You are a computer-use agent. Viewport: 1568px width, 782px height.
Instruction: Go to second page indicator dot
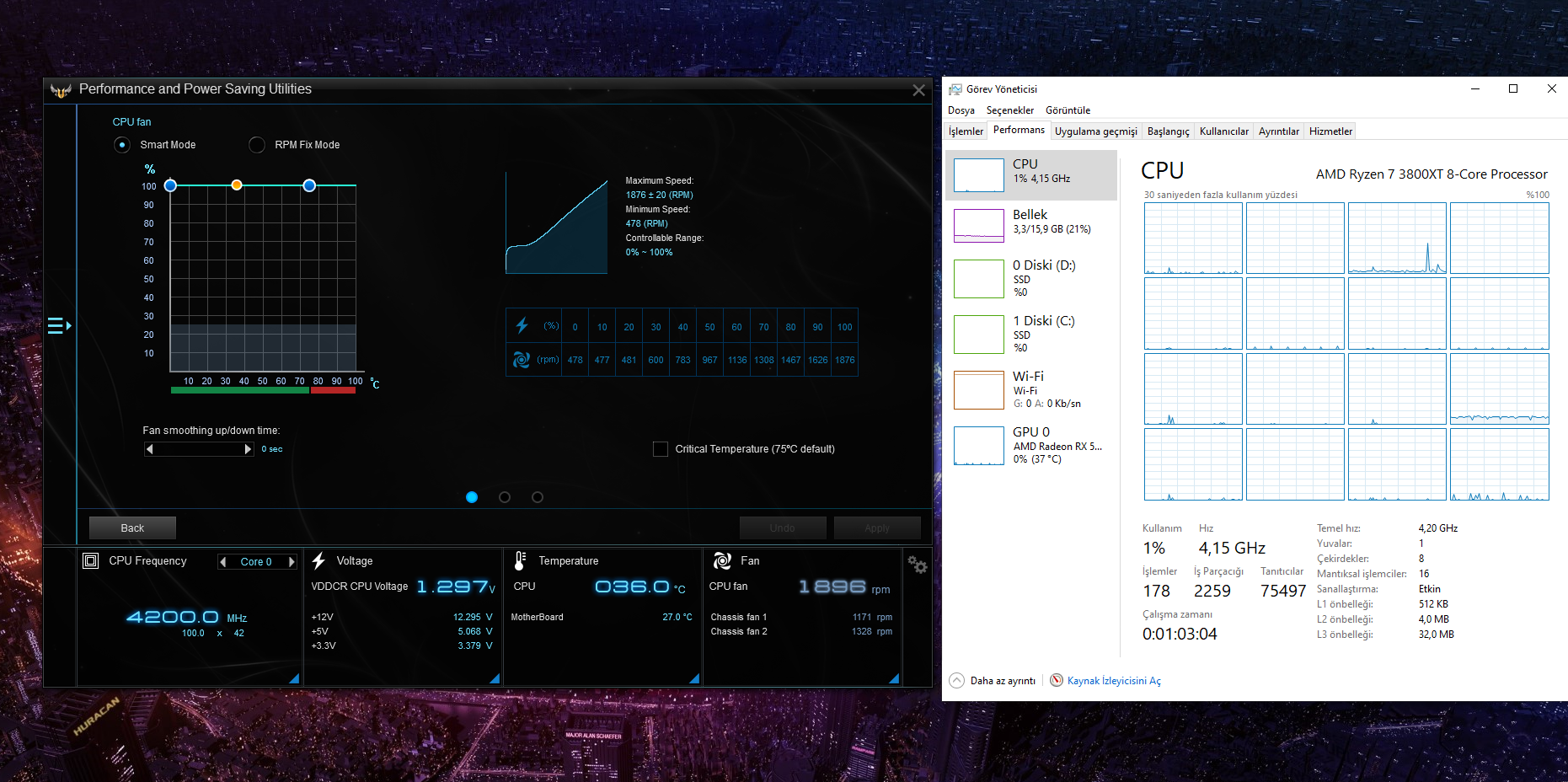pos(505,497)
